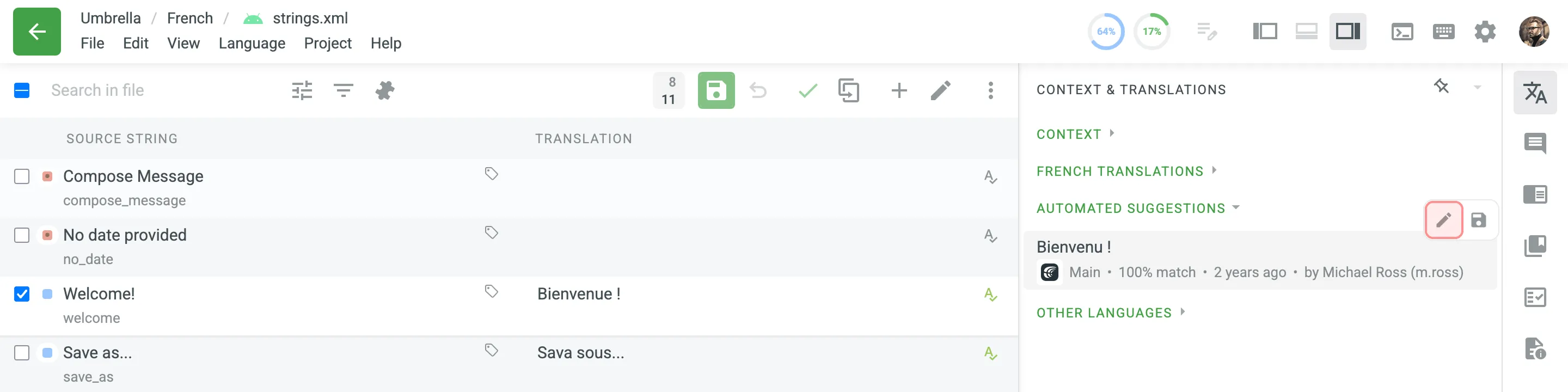1568x392 pixels.
Task: Collapse the AUTOMATED SUGGESTIONS section
Action: pyautogui.click(x=1138, y=208)
